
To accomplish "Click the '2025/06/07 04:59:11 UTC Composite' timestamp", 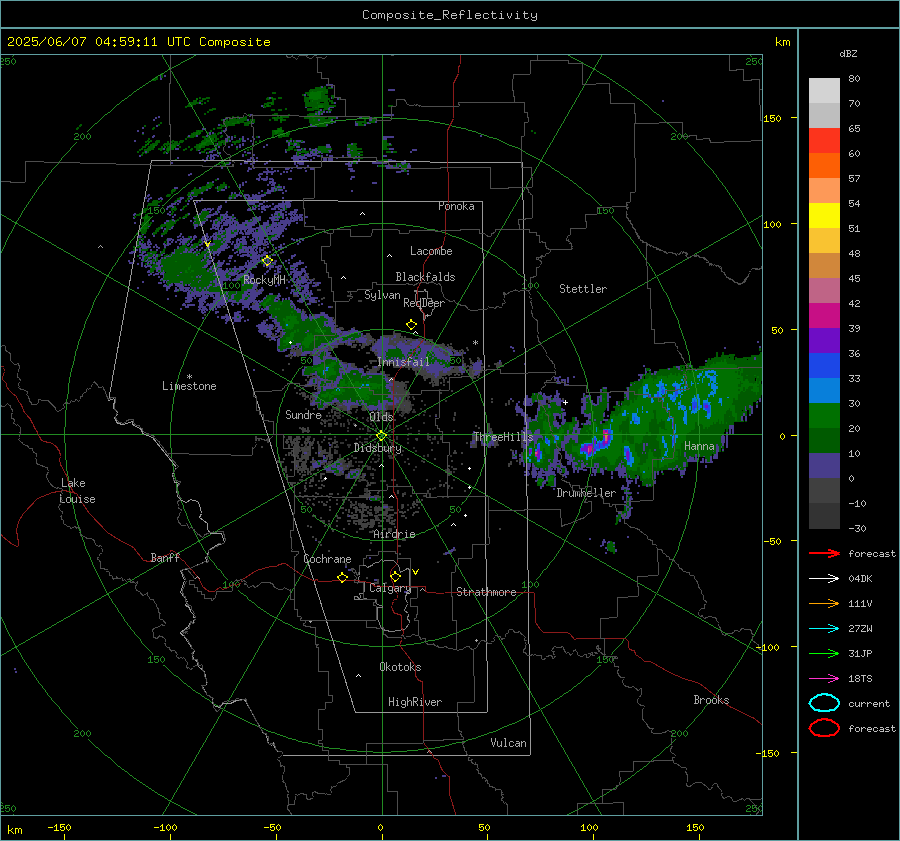I will coord(139,42).
